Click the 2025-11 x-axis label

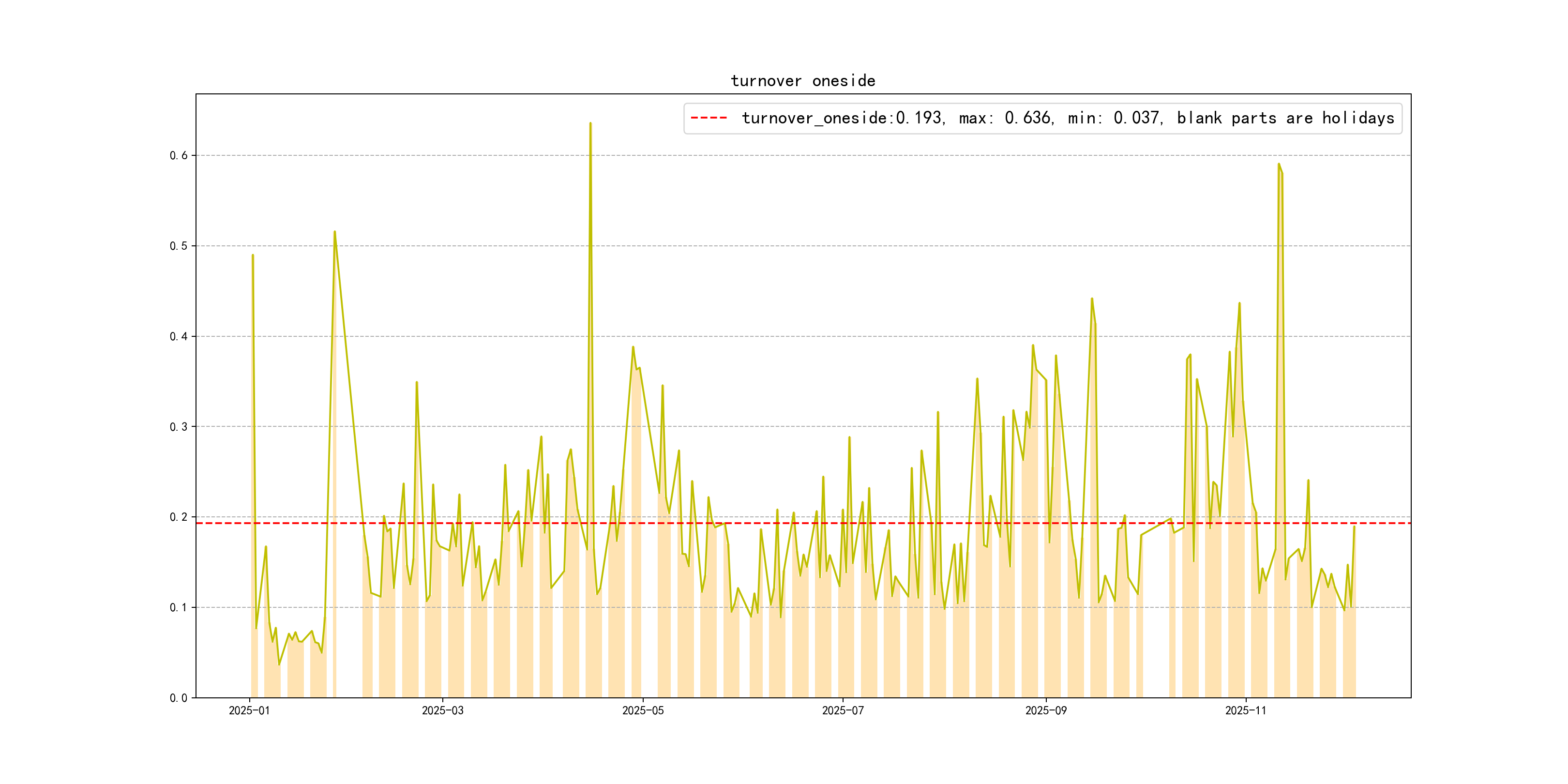click(x=1245, y=710)
